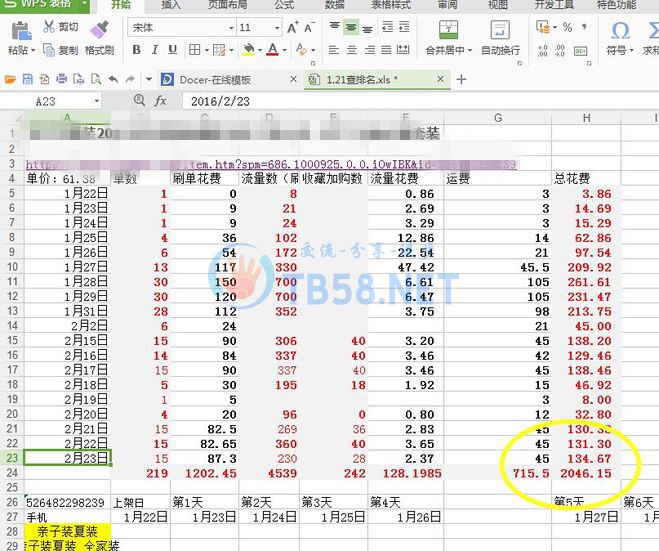Click the Copy icon
Viewport: 659px width, 551px height.
(49, 50)
